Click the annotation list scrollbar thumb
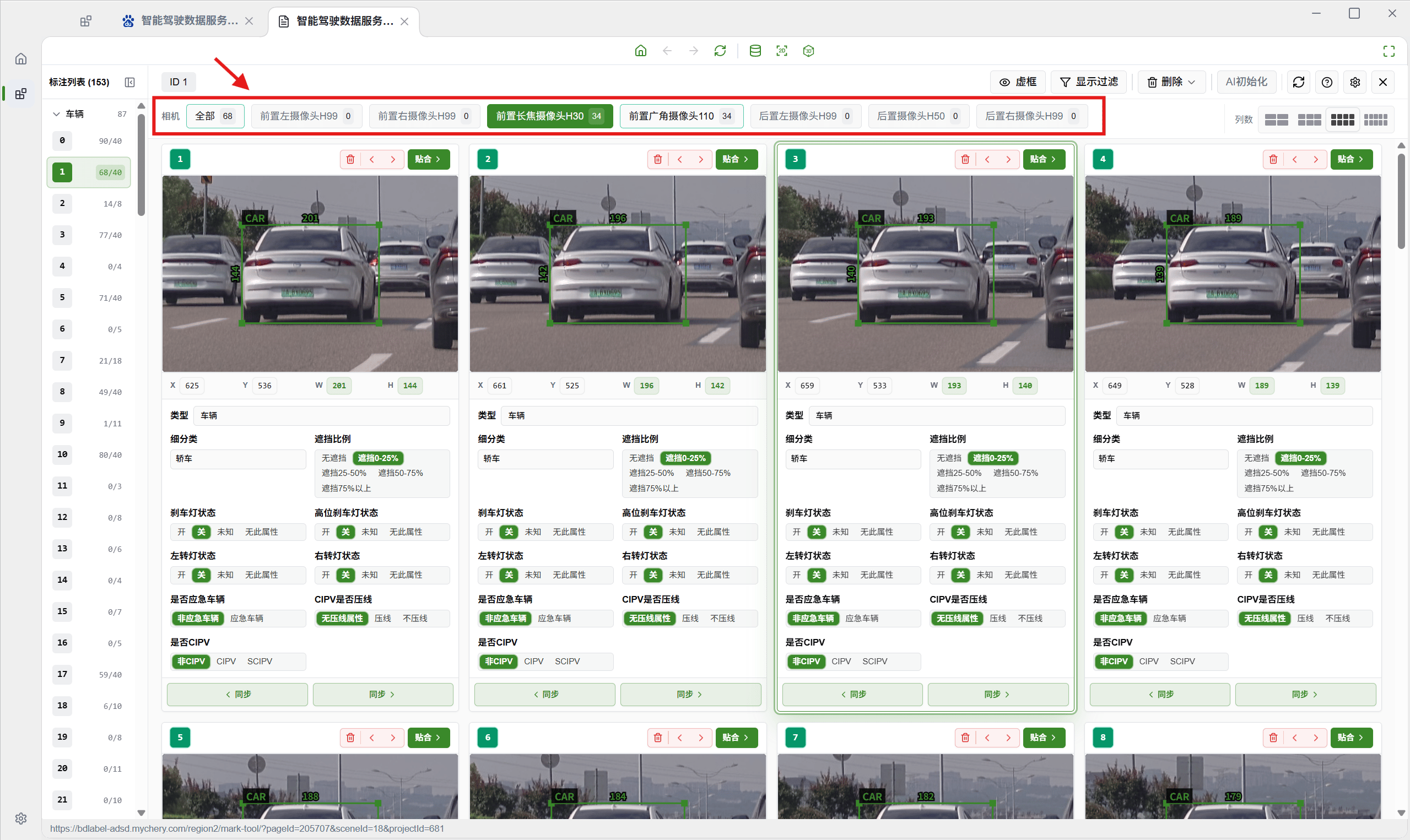The height and width of the screenshot is (840, 1410). [x=142, y=164]
